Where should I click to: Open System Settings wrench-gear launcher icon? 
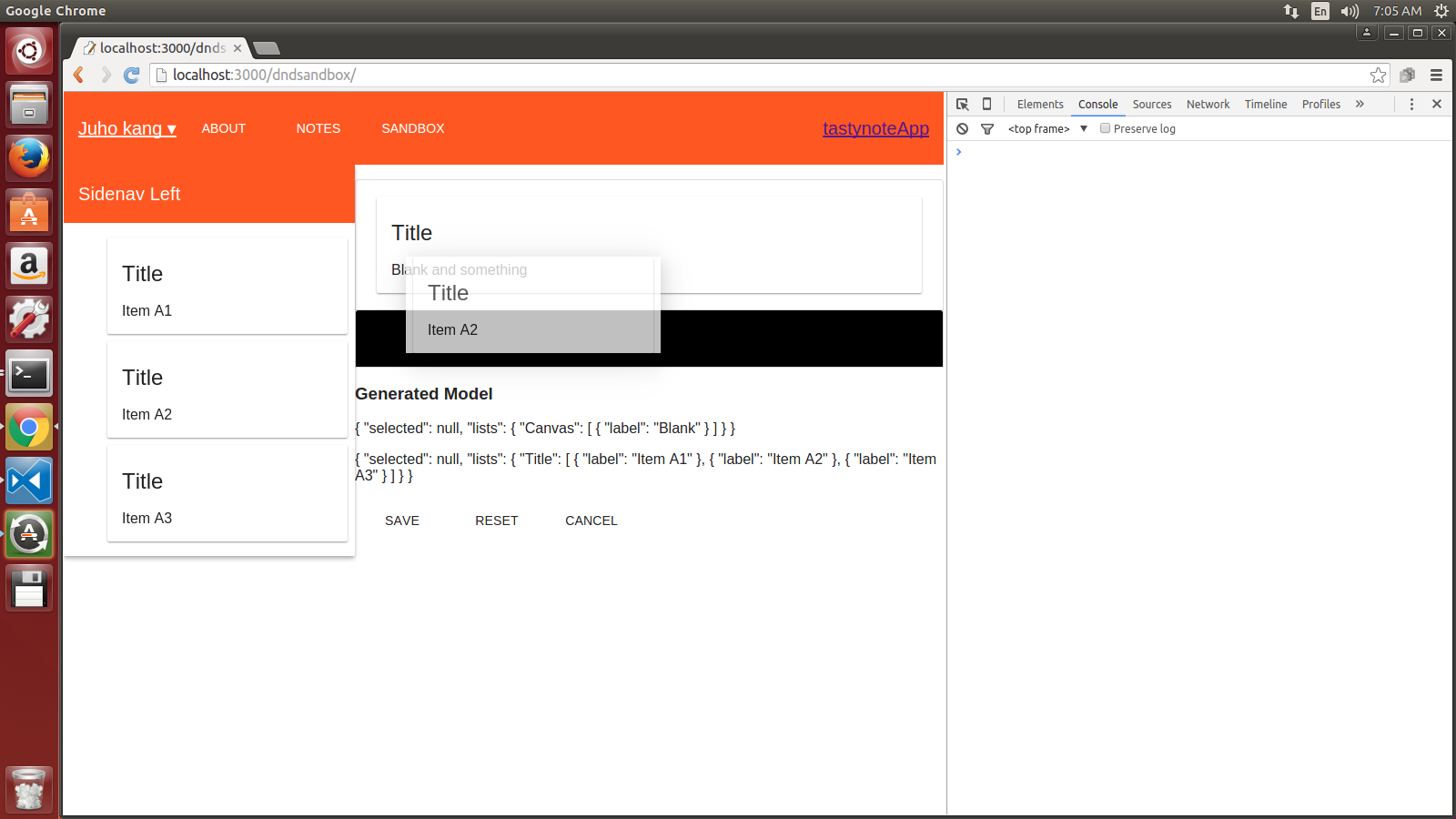click(x=29, y=319)
